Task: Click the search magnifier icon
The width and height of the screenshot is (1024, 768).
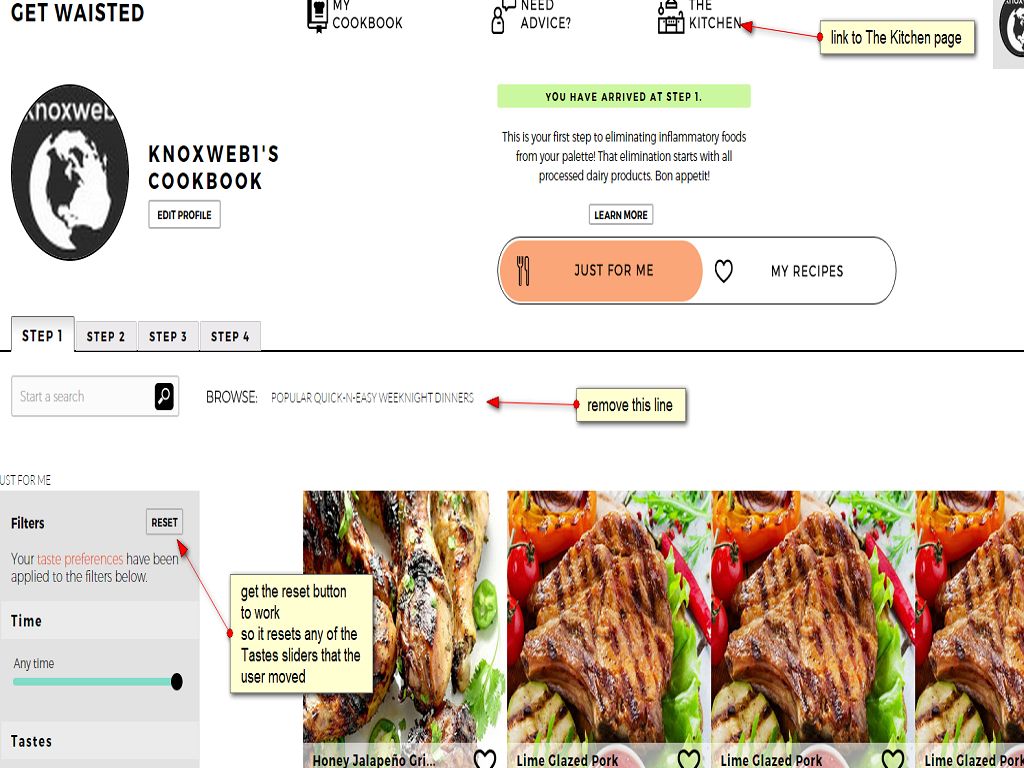Action: [x=164, y=396]
